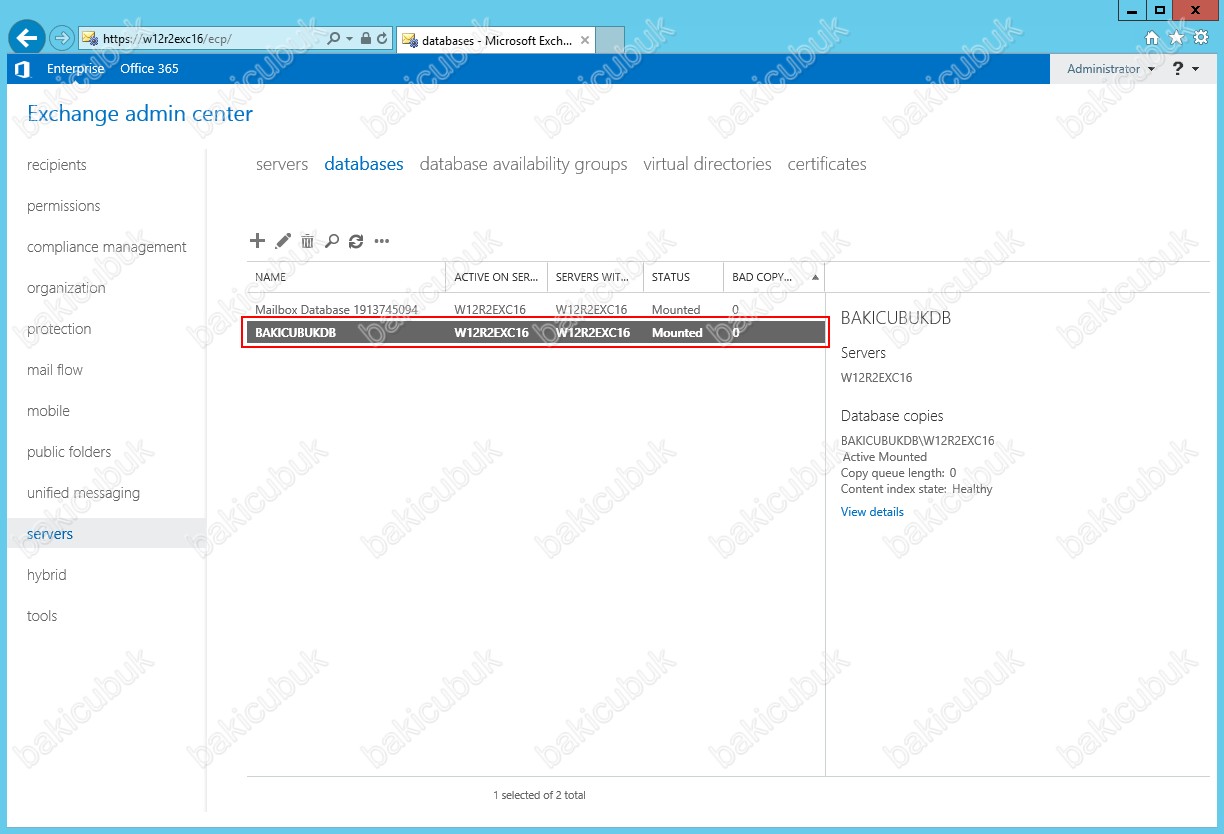Open View details link

pyautogui.click(x=872, y=512)
